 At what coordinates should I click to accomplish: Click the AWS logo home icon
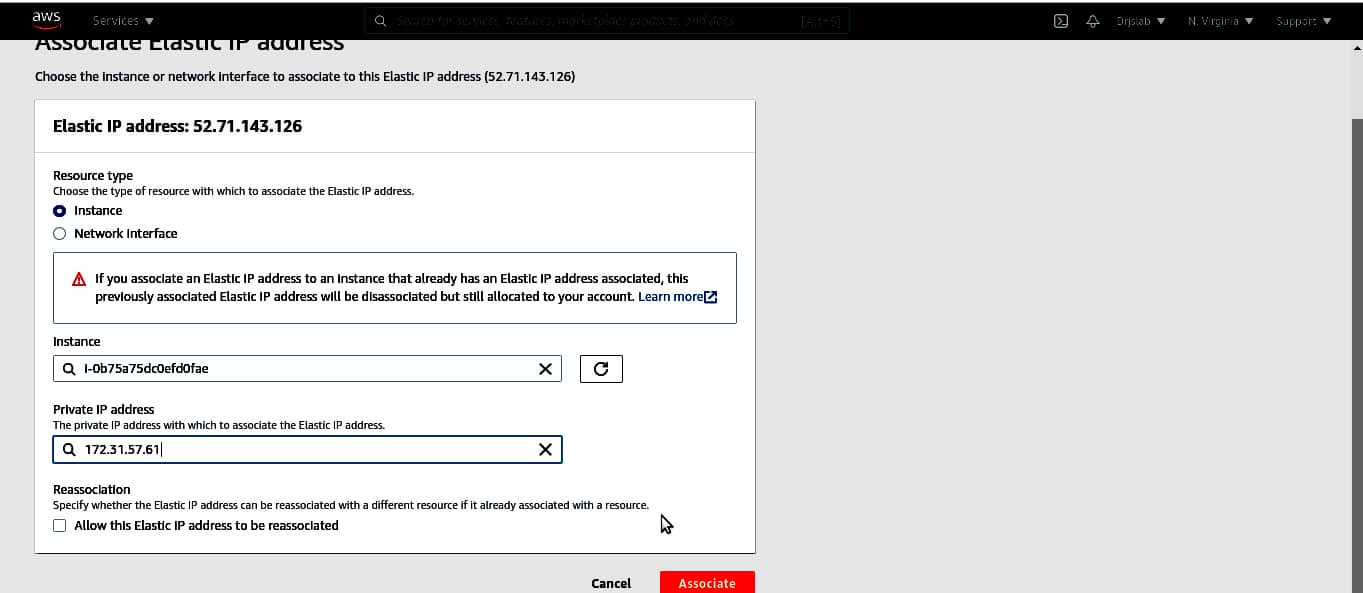tap(46, 19)
